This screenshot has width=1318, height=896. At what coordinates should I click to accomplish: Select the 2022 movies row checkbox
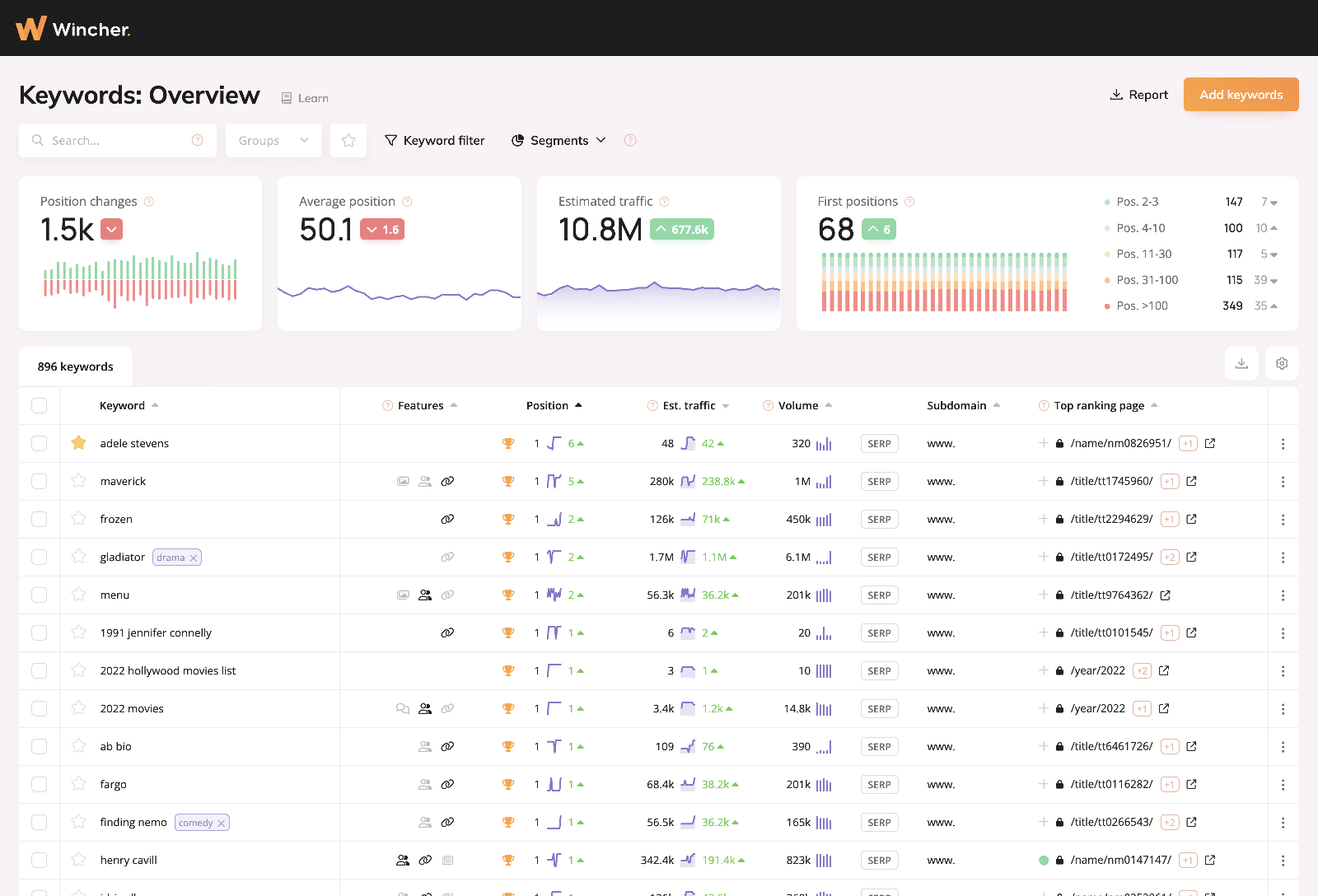(x=40, y=708)
